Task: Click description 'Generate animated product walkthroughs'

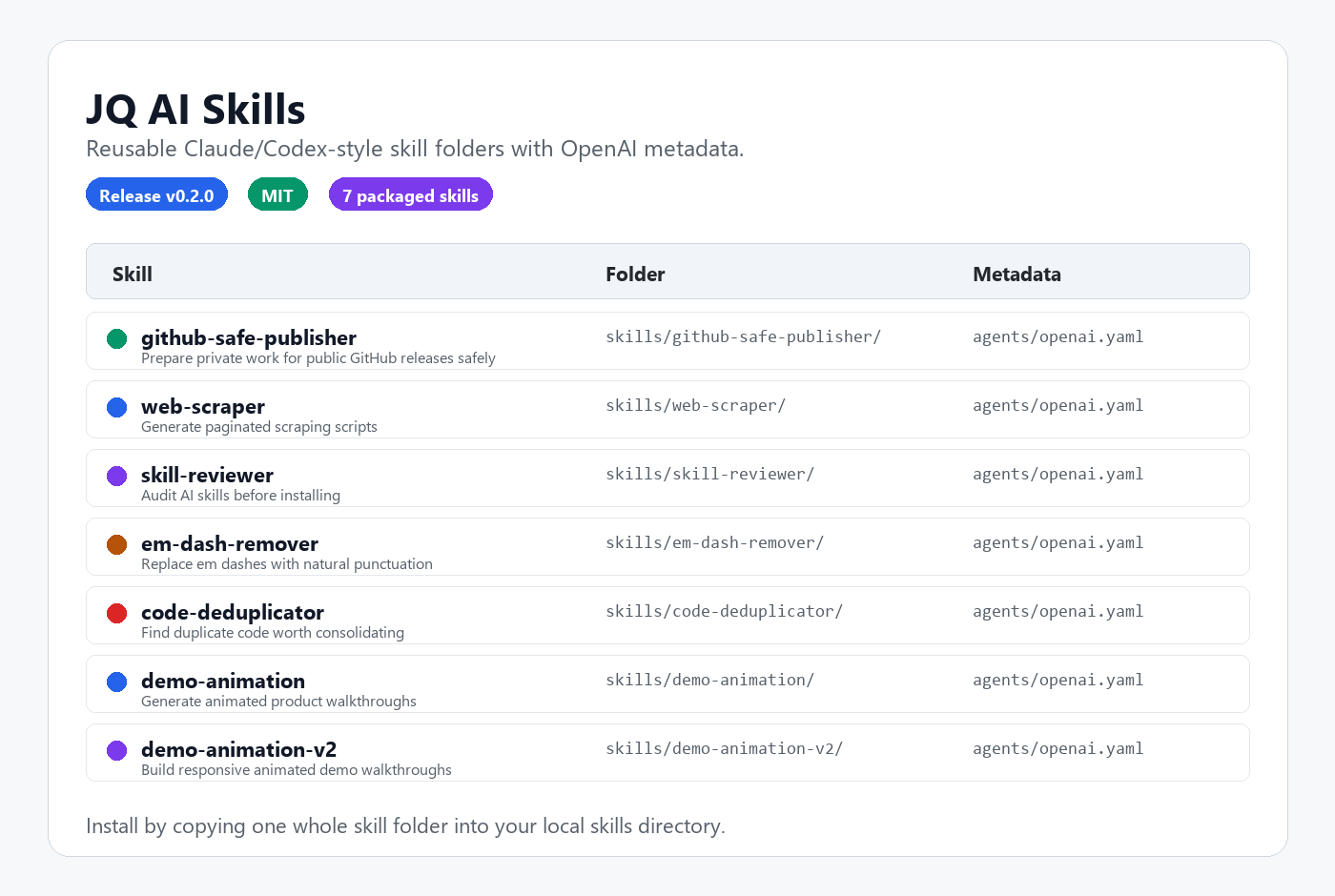Action: pos(278,702)
